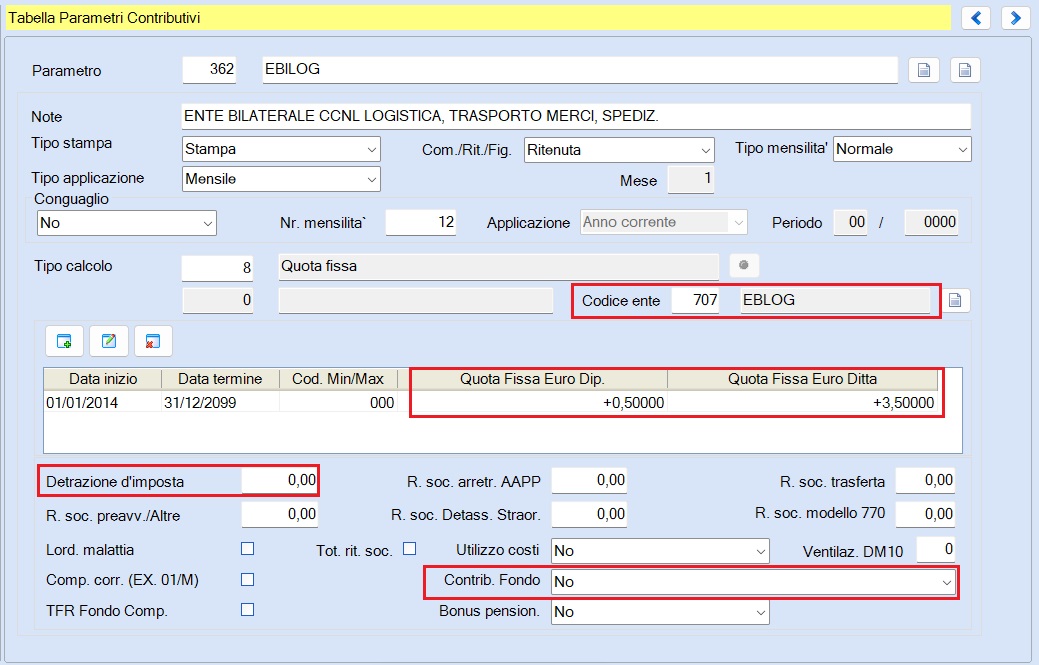Click the Parametro number field 362
This screenshot has width=1039, height=665.
pyautogui.click(x=209, y=70)
